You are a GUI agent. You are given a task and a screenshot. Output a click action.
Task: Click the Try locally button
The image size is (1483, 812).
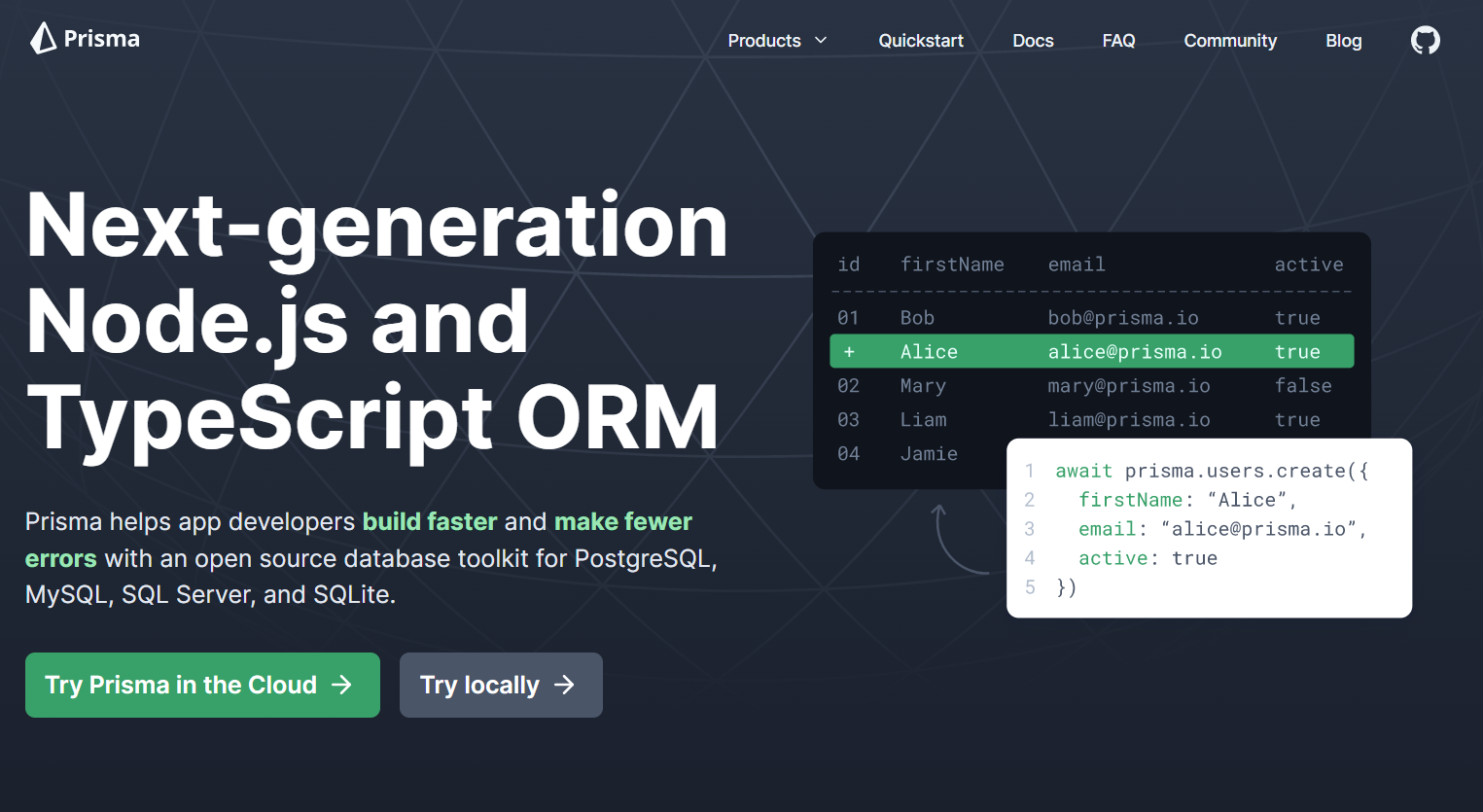pyautogui.click(x=501, y=685)
